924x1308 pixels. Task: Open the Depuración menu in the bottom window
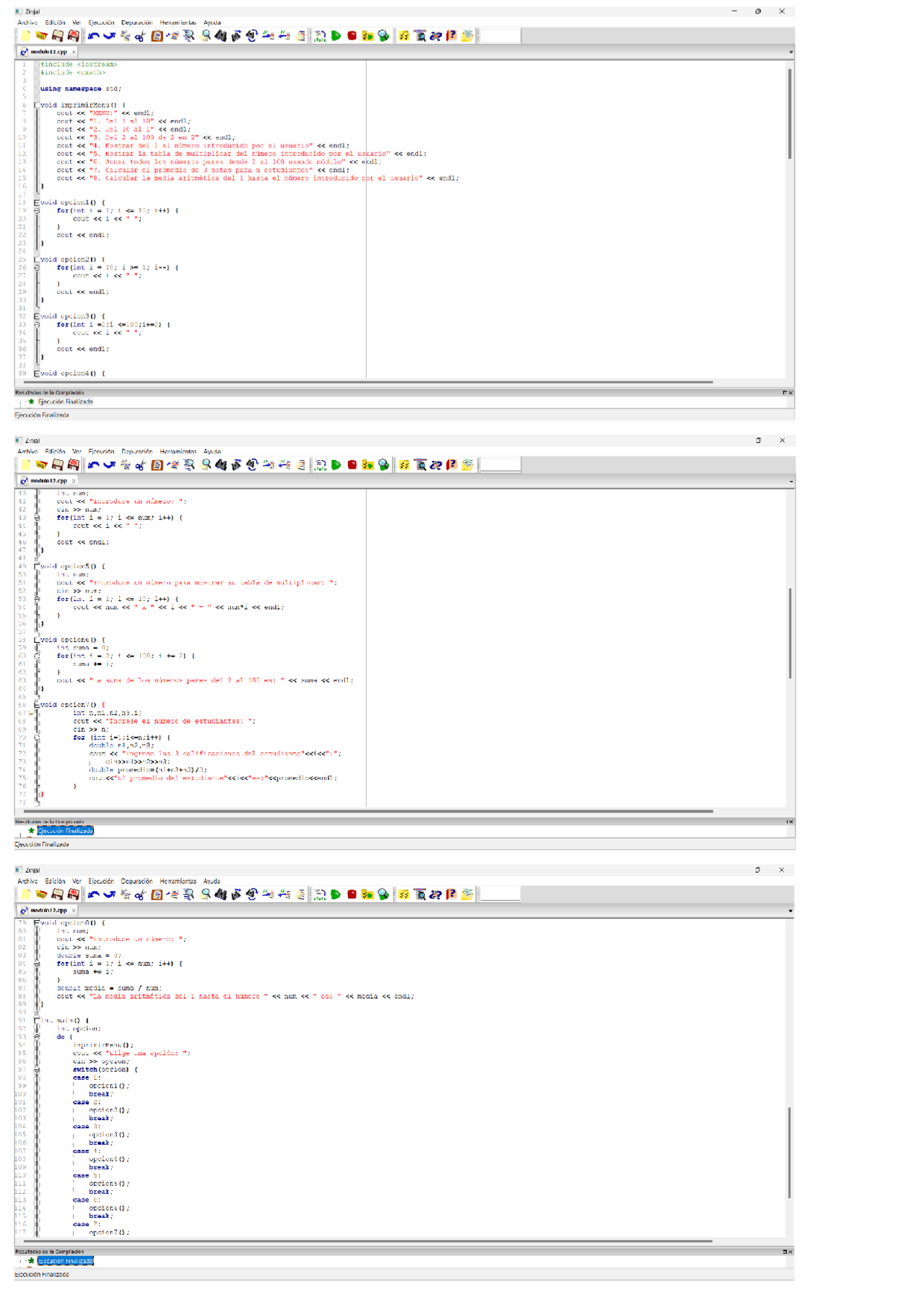(x=136, y=881)
